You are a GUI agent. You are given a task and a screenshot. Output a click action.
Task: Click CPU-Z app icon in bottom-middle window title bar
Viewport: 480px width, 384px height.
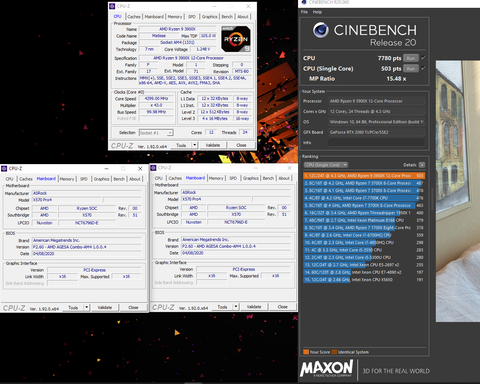(154, 168)
